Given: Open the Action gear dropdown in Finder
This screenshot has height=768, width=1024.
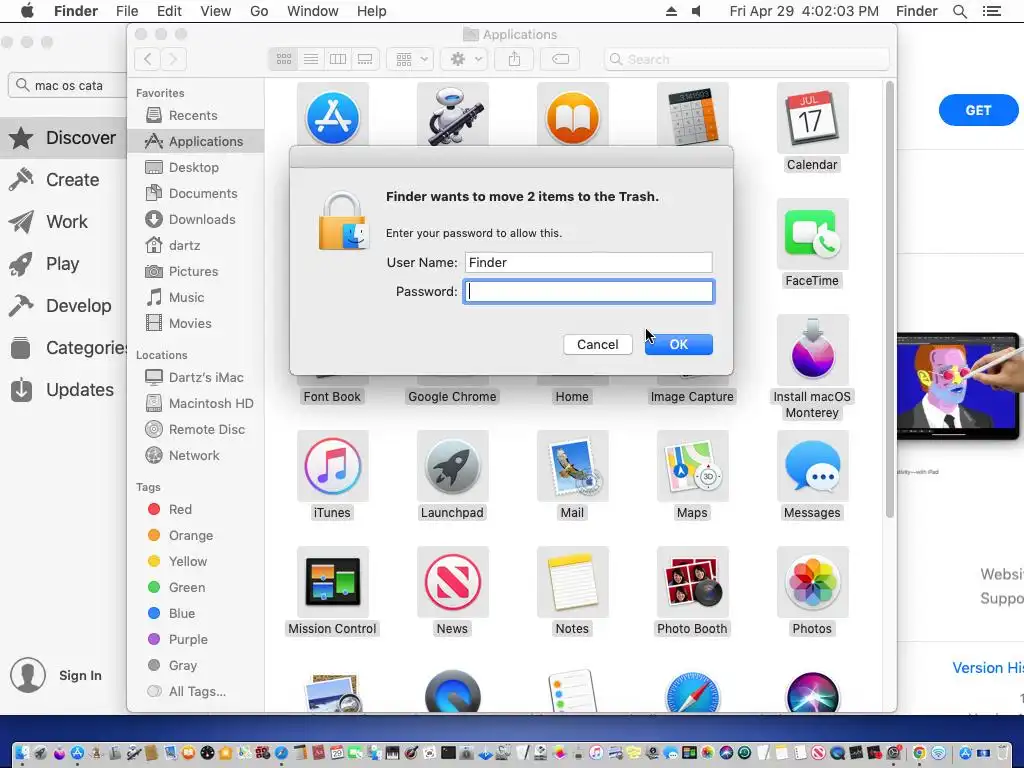Looking at the screenshot, I should coord(464,59).
